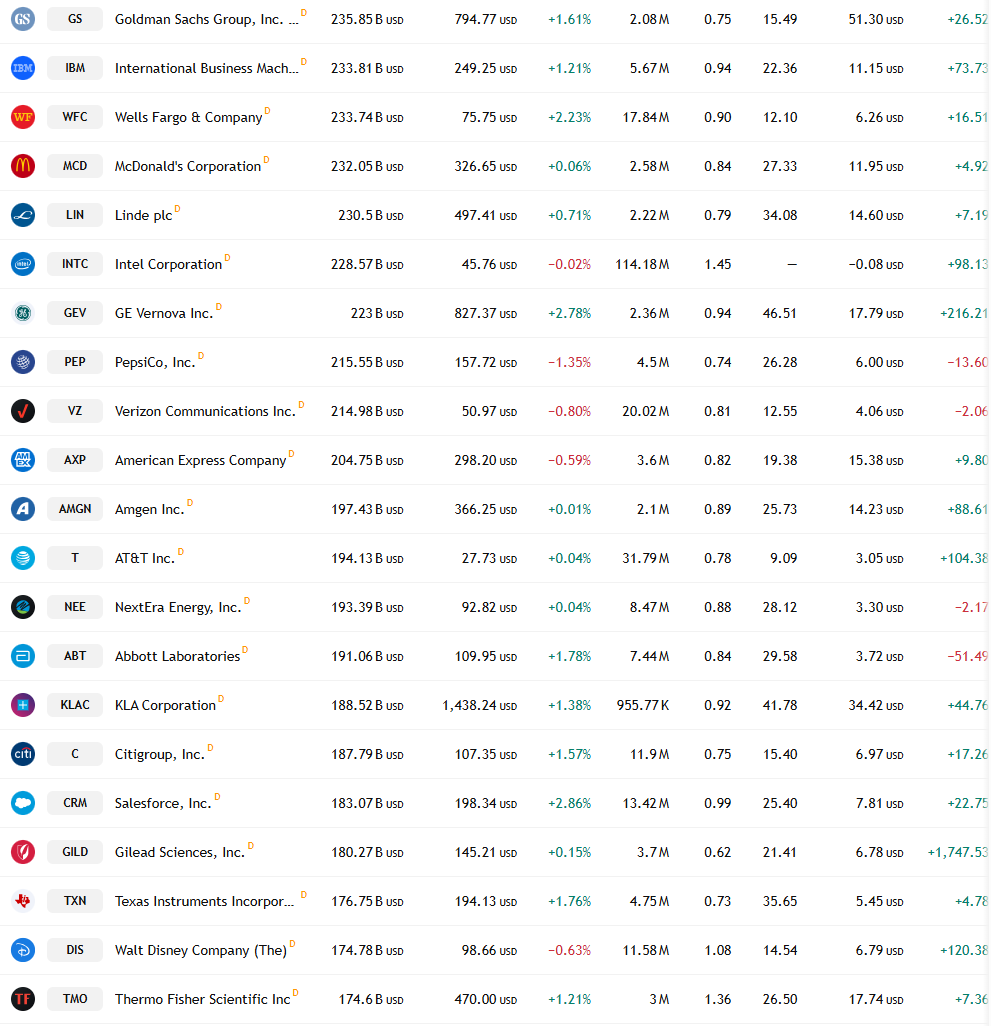991x1026 pixels.
Task: Click Gilead EPS growth +1,747.53
Action: coord(958,853)
